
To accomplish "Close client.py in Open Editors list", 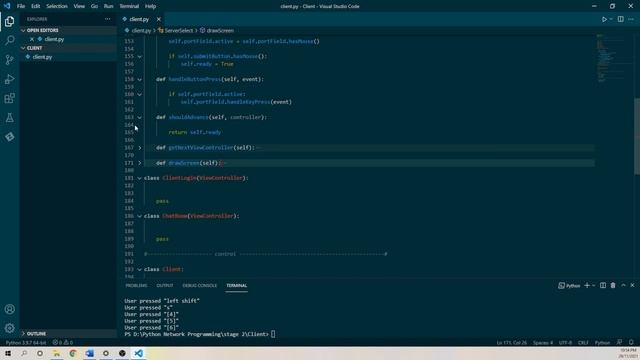I will point(32,39).
